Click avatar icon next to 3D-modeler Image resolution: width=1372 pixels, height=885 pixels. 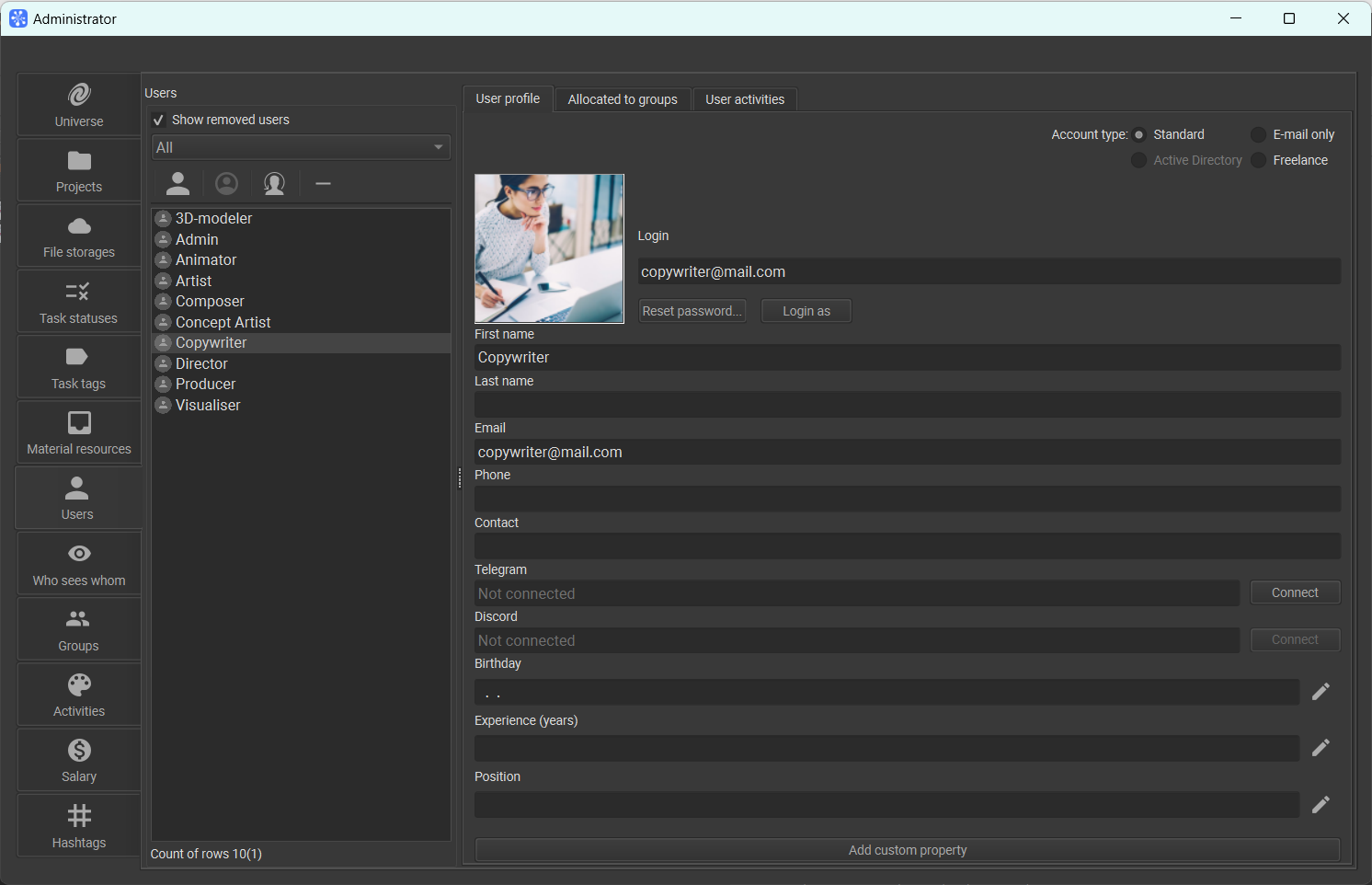(164, 218)
